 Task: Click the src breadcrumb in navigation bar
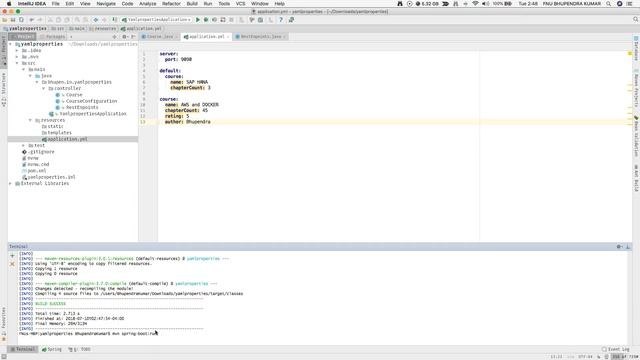point(58,29)
